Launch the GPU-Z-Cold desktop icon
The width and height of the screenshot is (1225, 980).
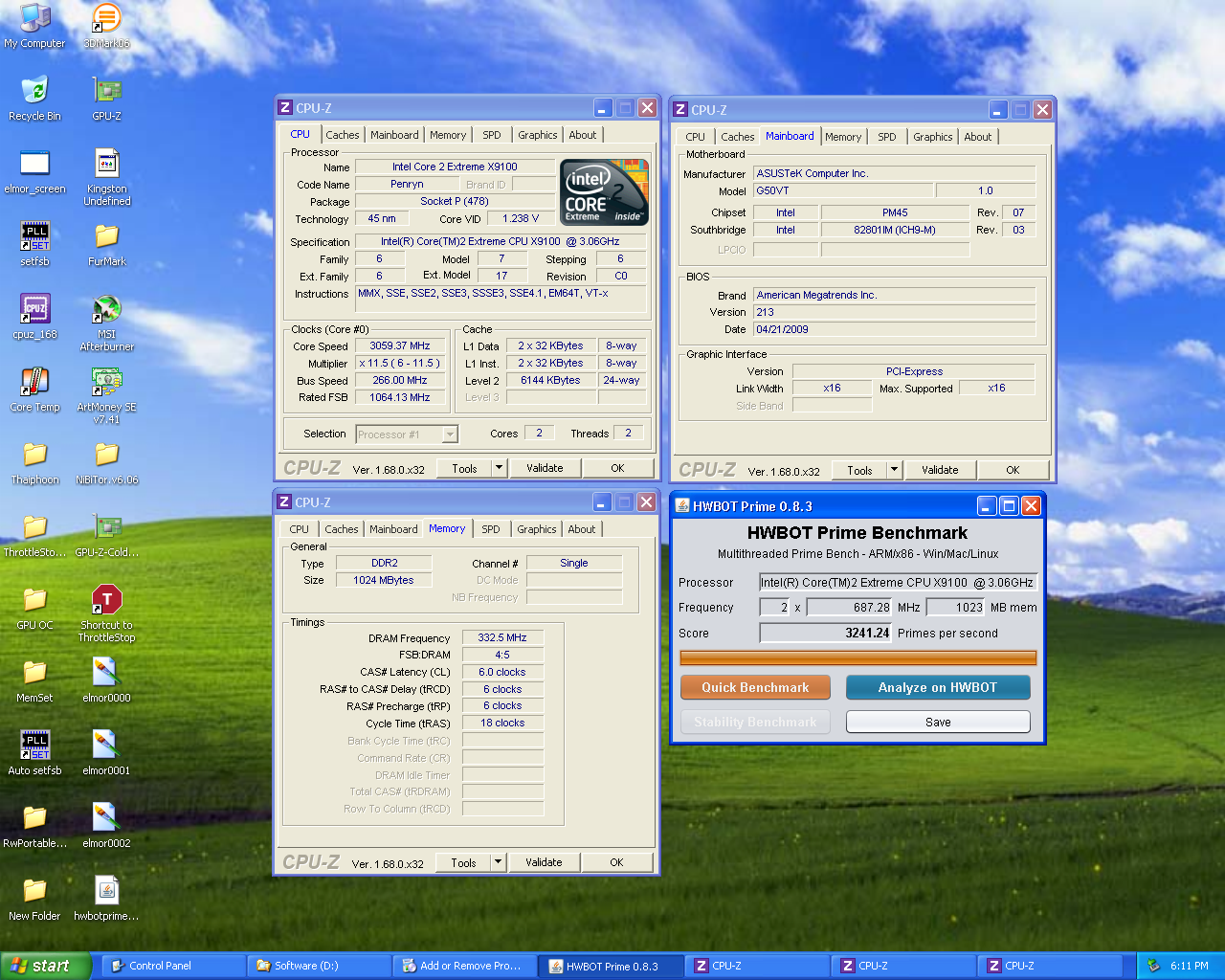coord(106,535)
